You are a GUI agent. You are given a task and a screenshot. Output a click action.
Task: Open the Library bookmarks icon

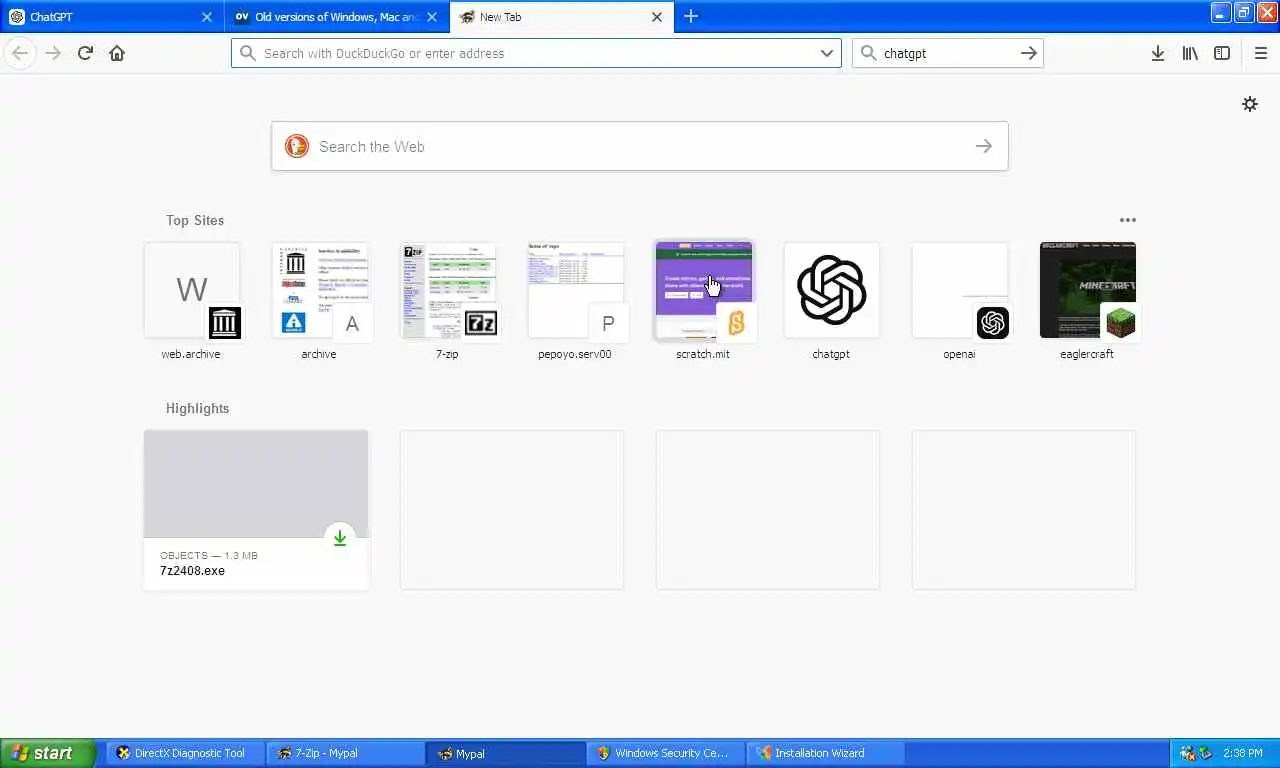[1189, 53]
